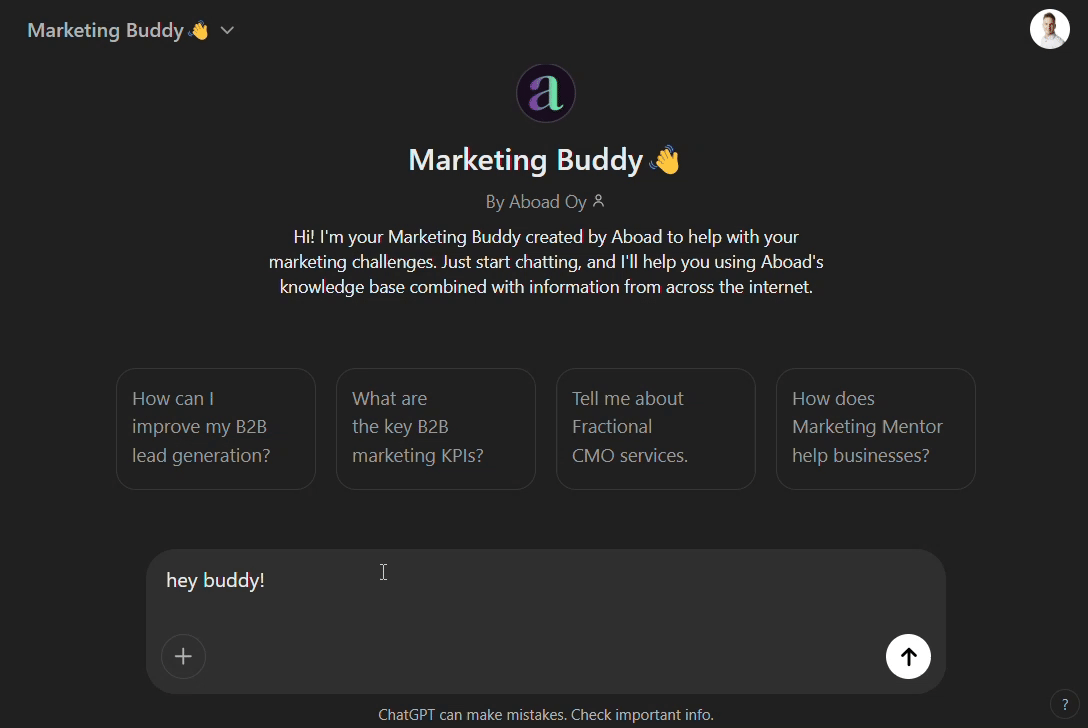1088x728 pixels.
Task: Click the waving hand emoji in centered heading
Action: click(664, 160)
